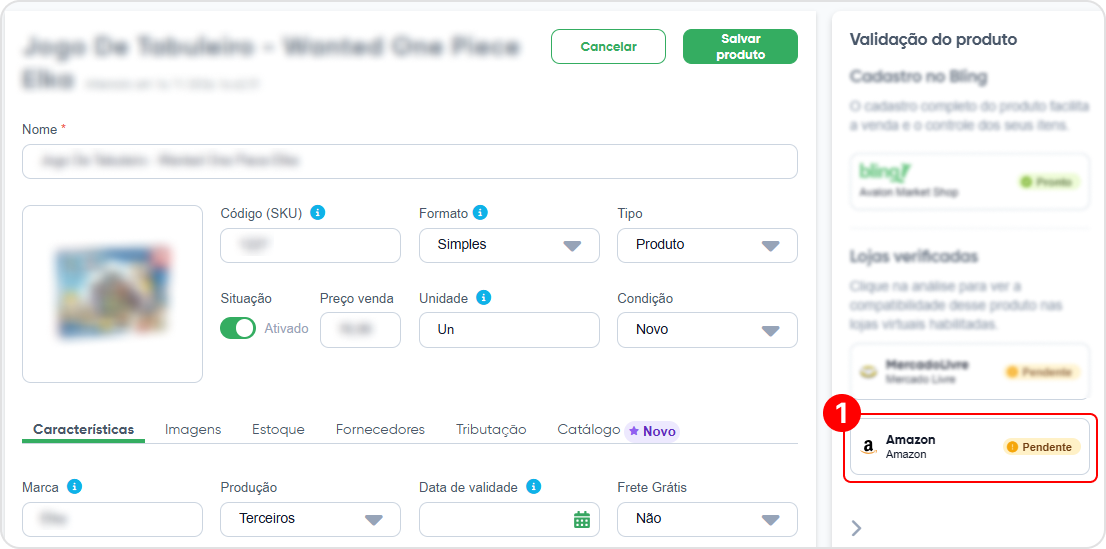This screenshot has height=549, width=1106.
Task: Open the Tipo Produto dropdown
Action: 707,245
